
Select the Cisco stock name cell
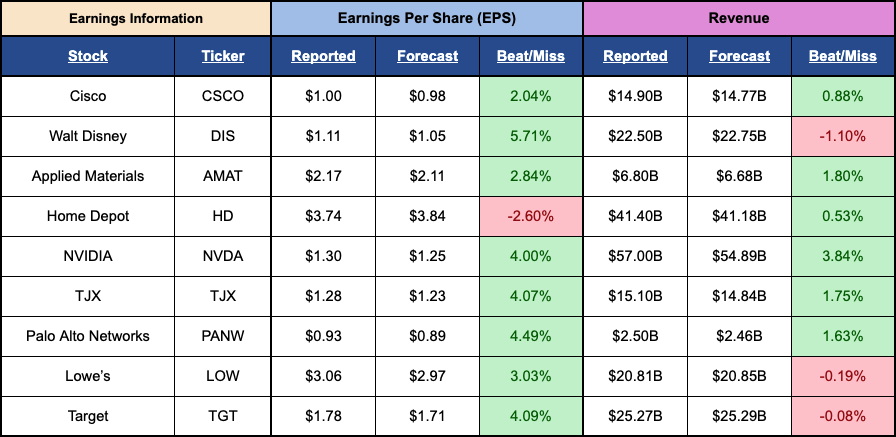point(88,96)
